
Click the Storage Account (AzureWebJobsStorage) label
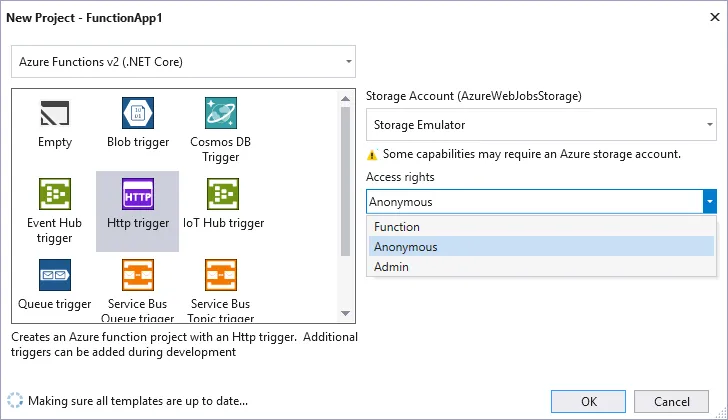tap(474, 96)
